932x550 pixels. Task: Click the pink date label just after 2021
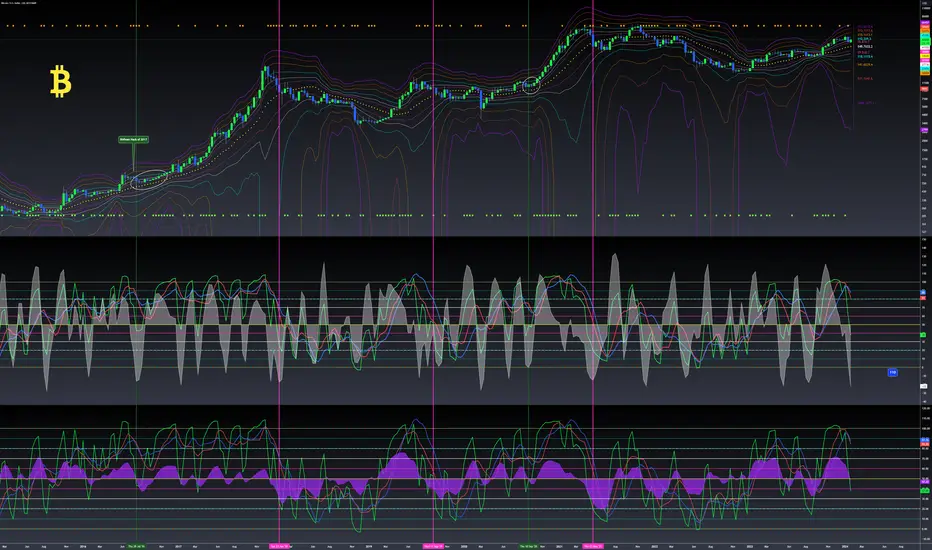pyautogui.click(x=593, y=546)
